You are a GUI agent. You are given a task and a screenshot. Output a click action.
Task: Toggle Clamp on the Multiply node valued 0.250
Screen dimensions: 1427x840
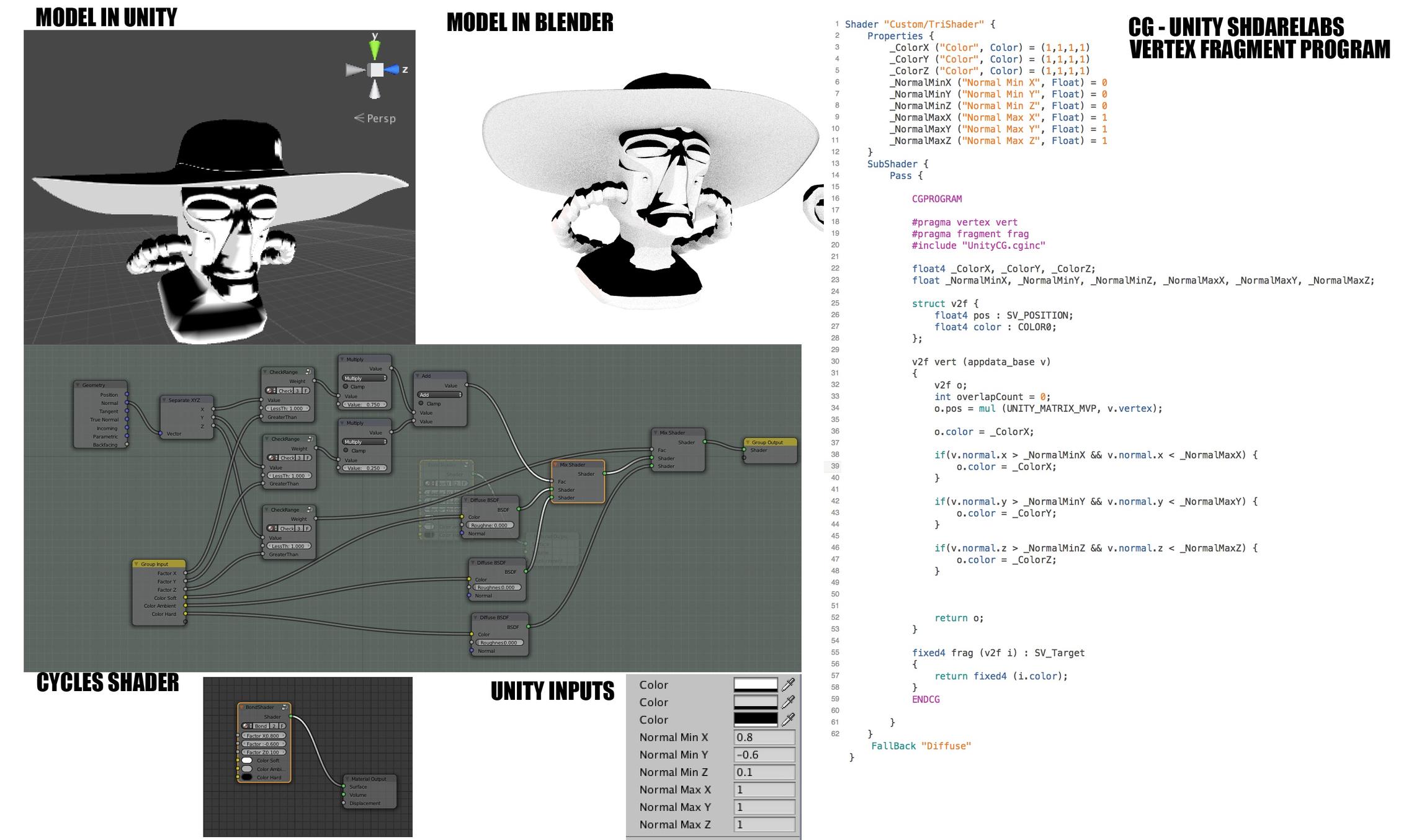(346, 450)
